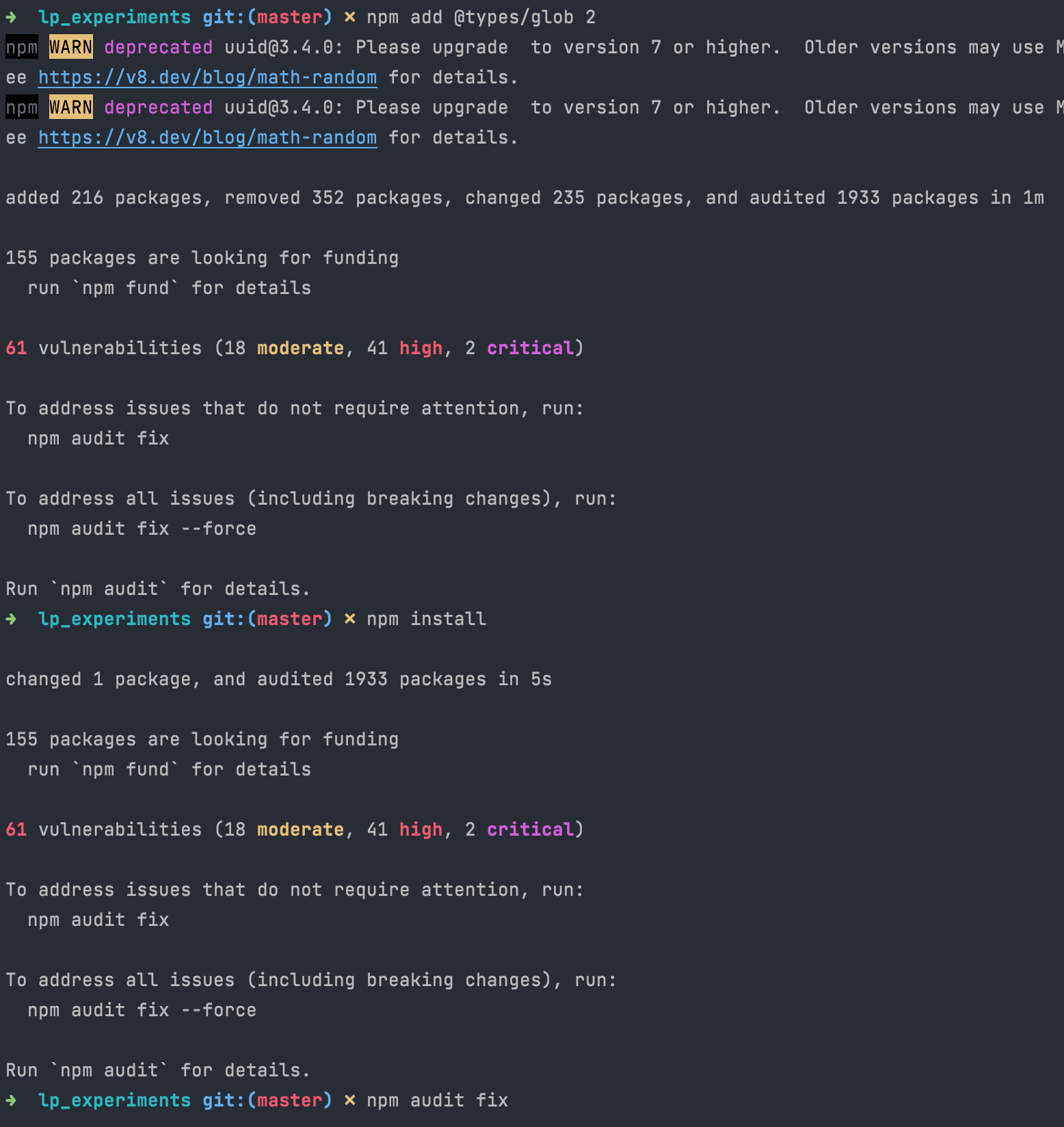Click the last lp_experiments directory name
Image resolution: width=1064 pixels, height=1127 pixels.
tap(114, 1100)
